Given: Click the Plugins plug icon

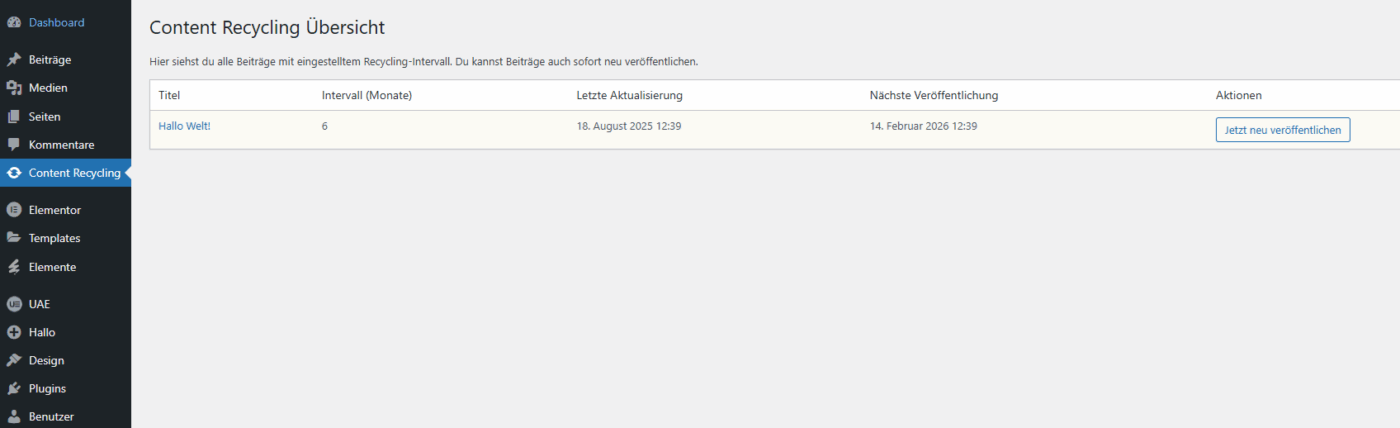Looking at the screenshot, I should tap(14, 388).
